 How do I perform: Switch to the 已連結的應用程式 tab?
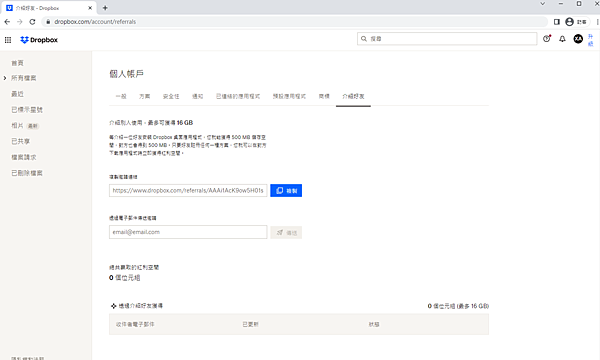(x=238, y=96)
